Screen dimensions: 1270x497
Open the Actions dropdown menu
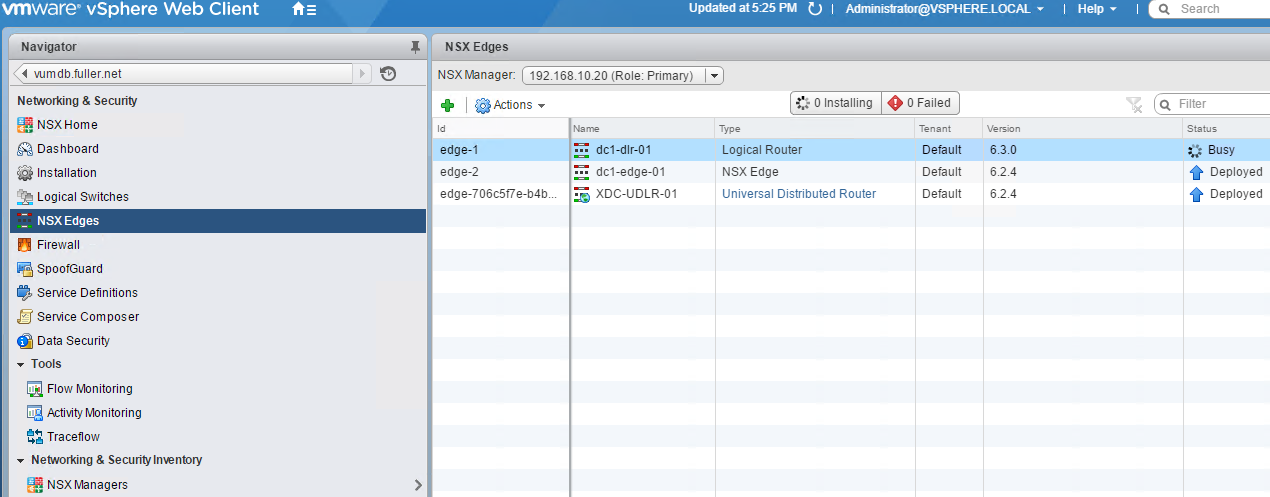click(x=510, y=105)
